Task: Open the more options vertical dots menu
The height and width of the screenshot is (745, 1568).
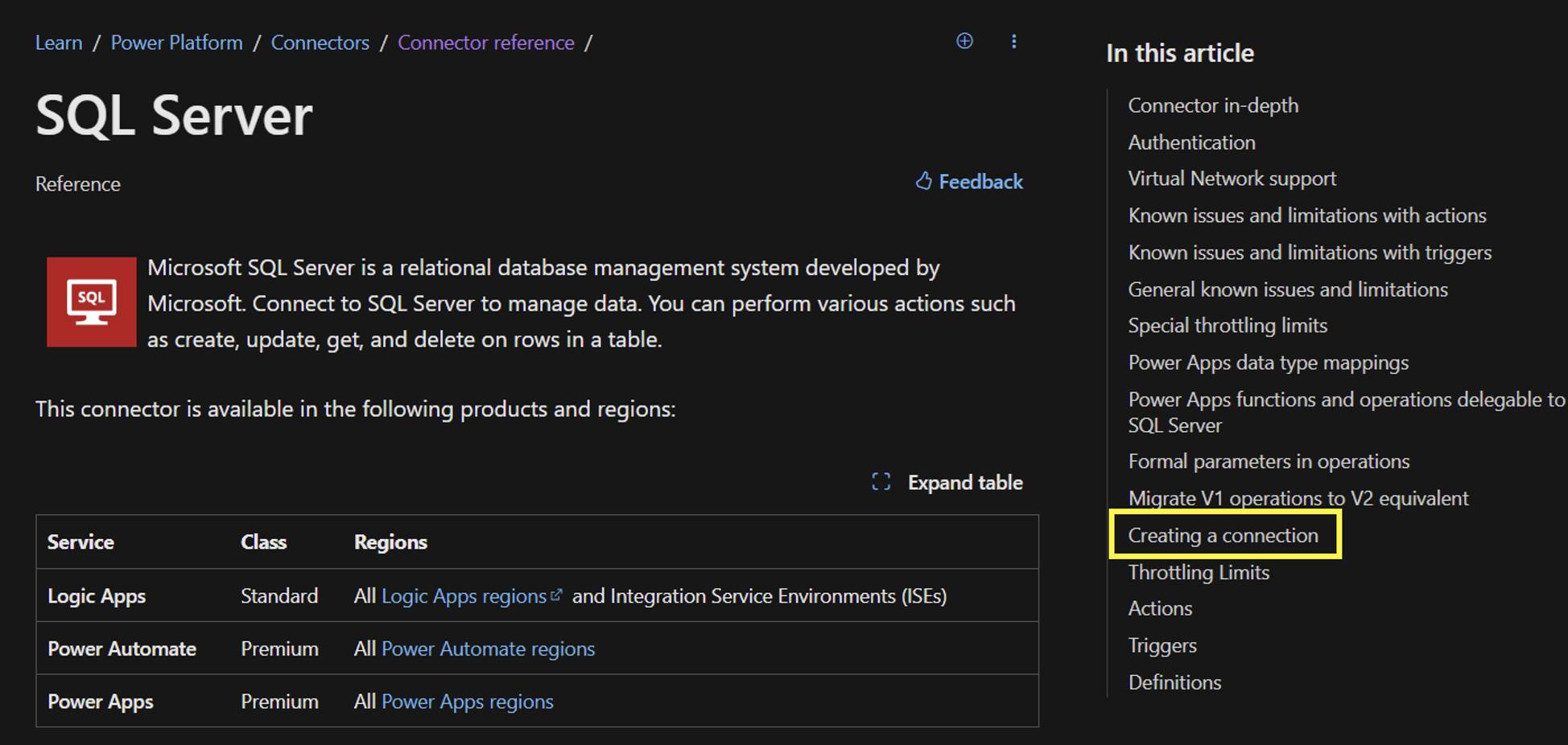Action: point(1013,42)
